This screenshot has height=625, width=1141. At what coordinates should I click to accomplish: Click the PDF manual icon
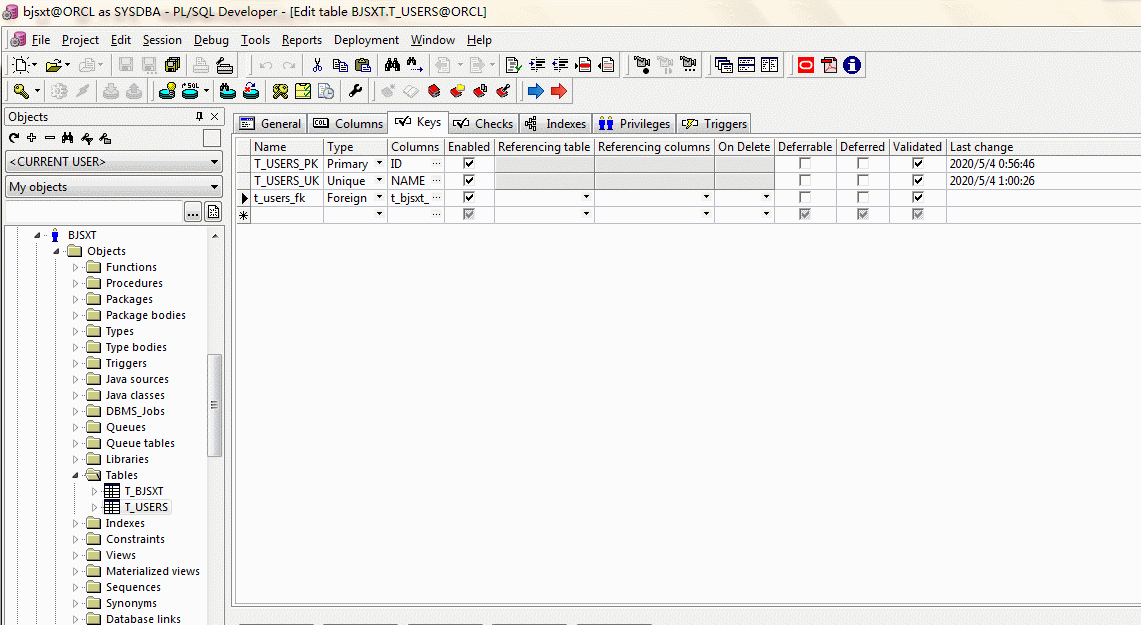pos(830,65)
